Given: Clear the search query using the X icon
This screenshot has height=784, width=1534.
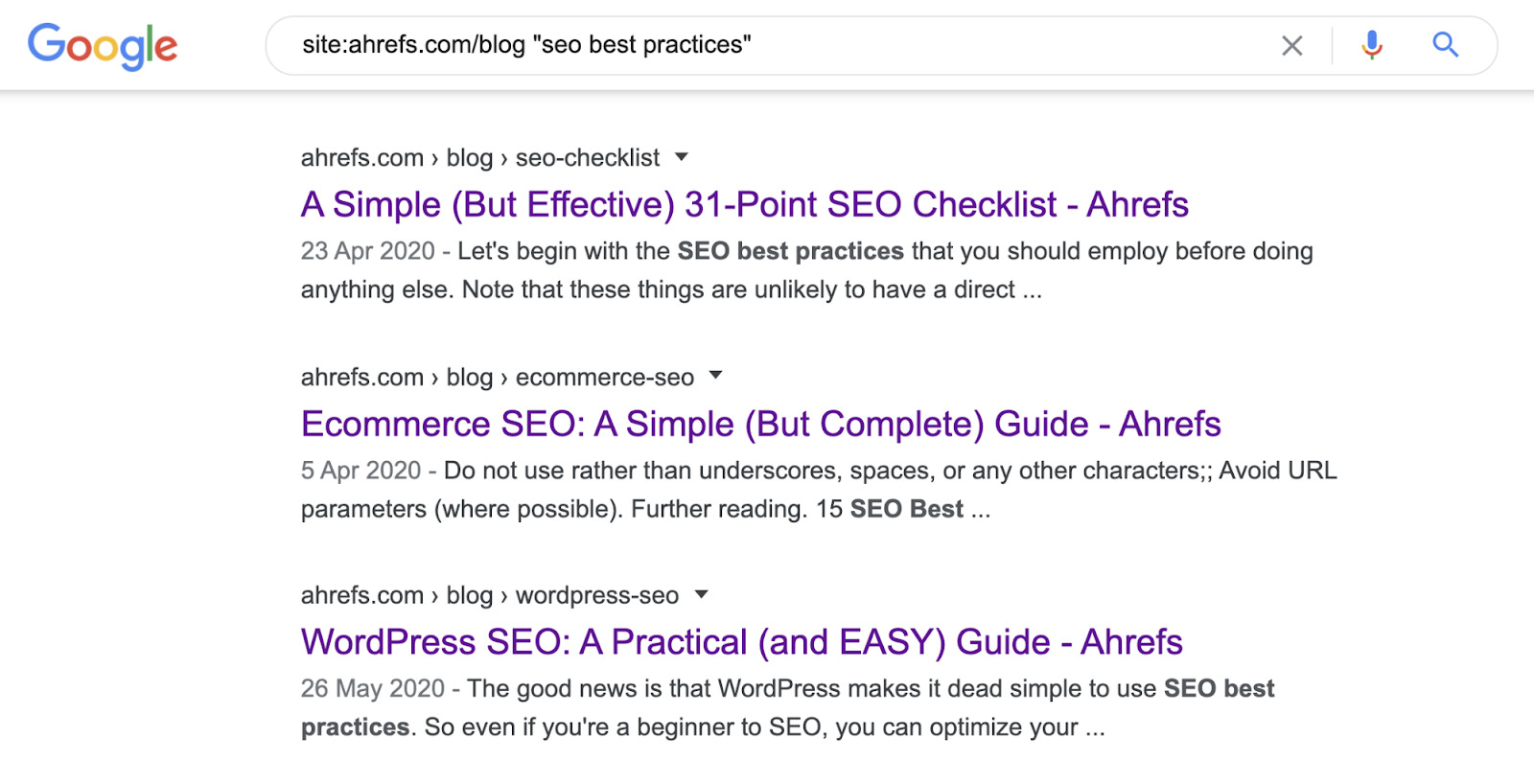Looking at the screenshot, I should pyautogui.click(x=1291, y=44).
